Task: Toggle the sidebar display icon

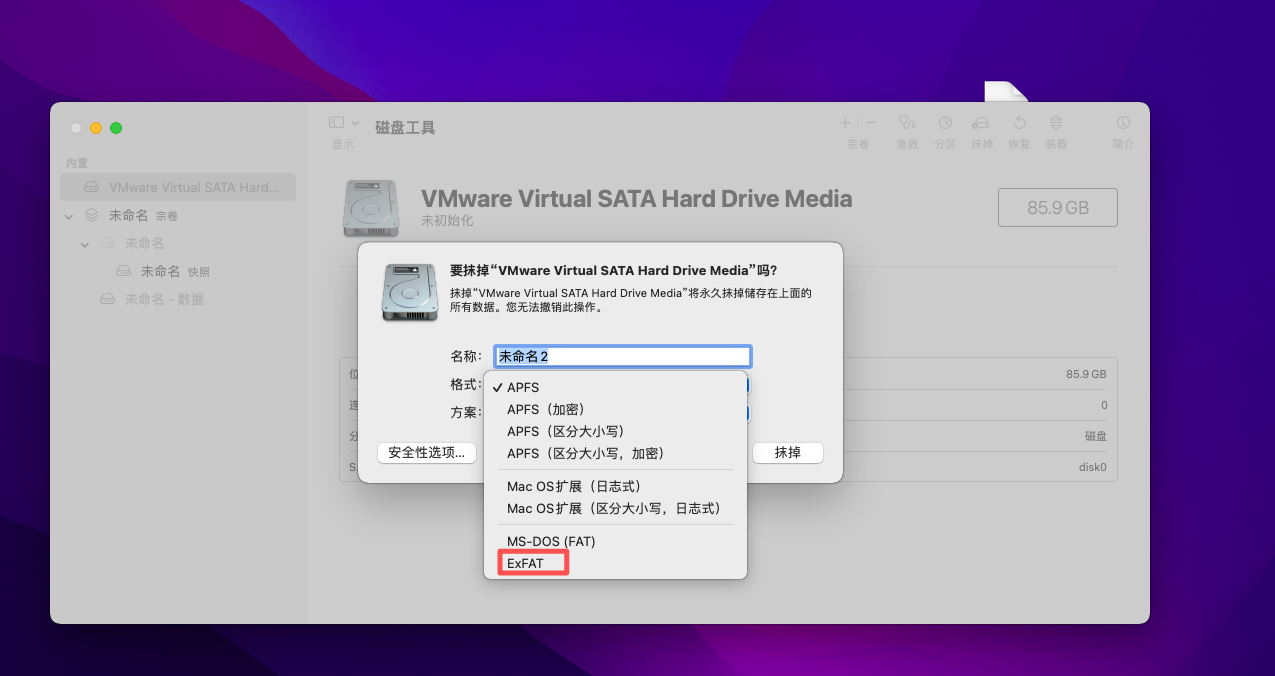Action: point(336,122)
